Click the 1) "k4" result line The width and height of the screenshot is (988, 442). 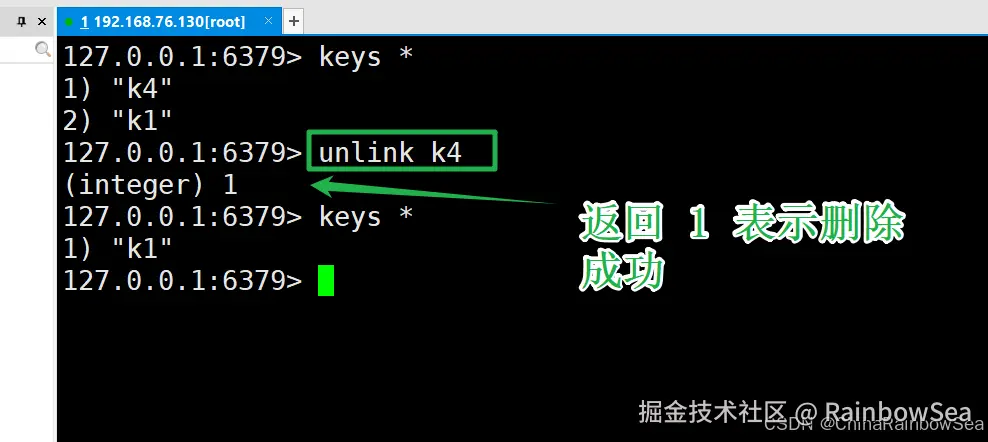click(118, 89)
